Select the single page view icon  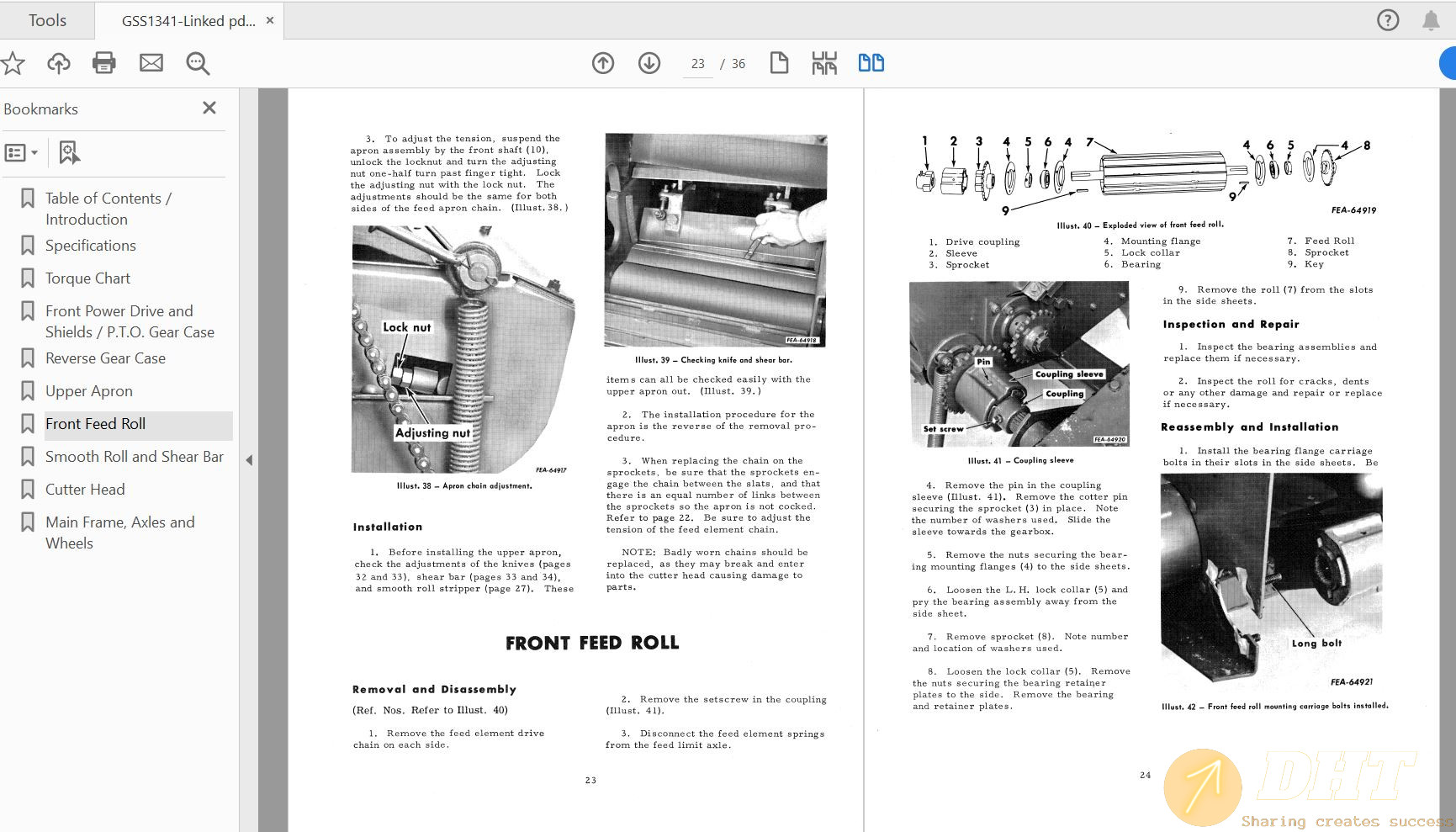[779, 63]
